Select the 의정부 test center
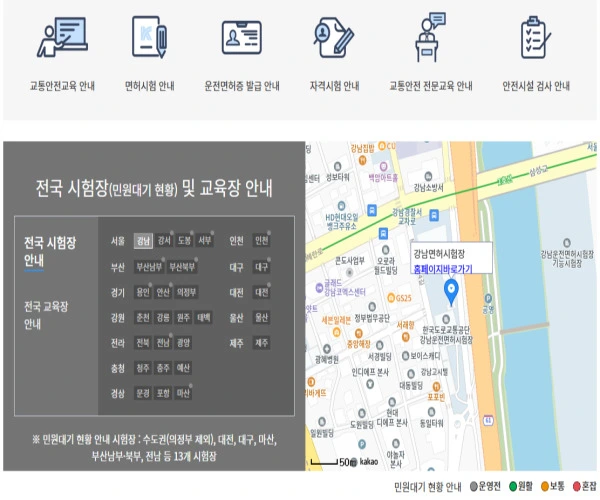Viewport: 600px width, 500px height. (186, 292)
